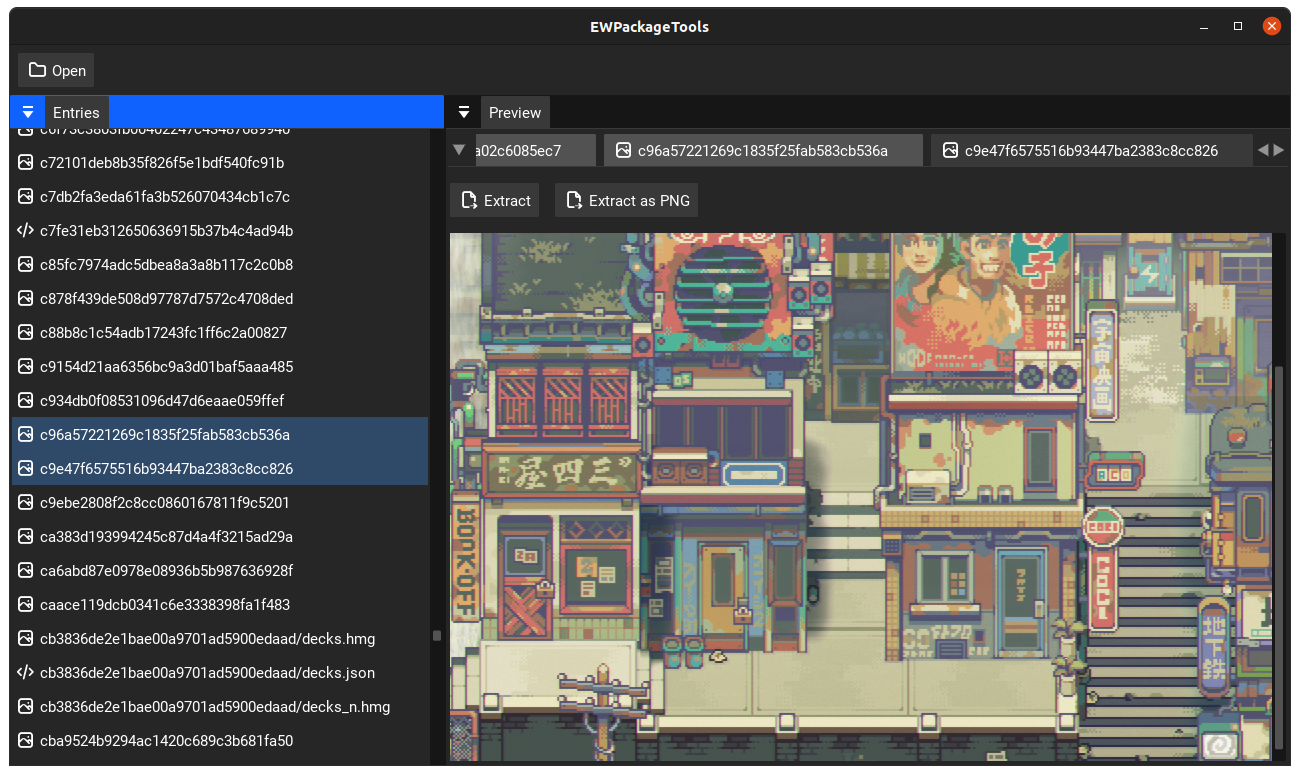Click the image icon beside the decks_n.hmg entry
Screen dimensions: 1300x775
[x=26, y=706]
